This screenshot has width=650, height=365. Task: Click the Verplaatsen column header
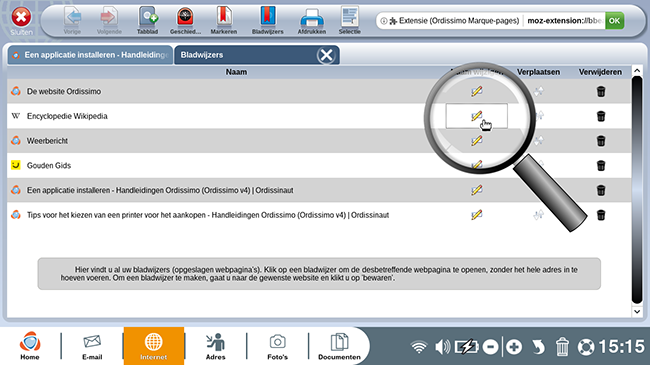[x=538, y=72]
